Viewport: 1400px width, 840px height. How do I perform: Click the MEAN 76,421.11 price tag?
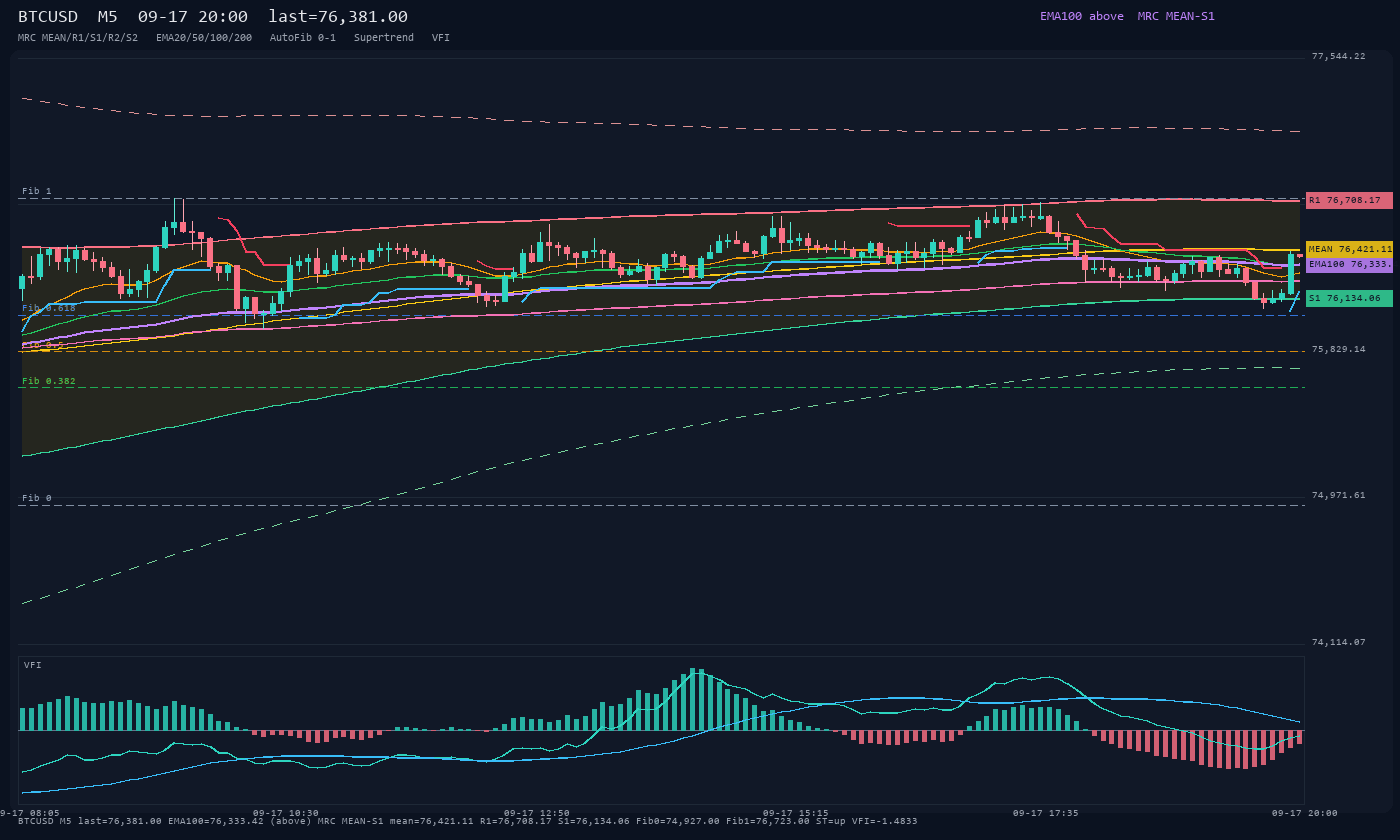(1349, 249)
